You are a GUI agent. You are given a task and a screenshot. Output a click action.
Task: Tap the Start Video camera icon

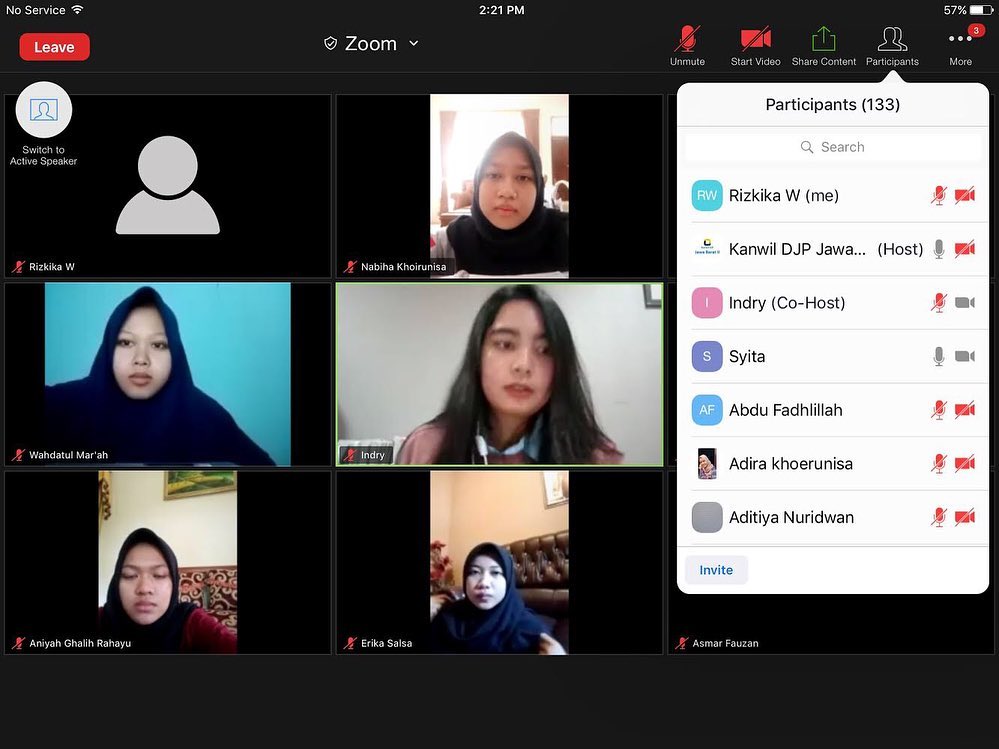point(755,40)
